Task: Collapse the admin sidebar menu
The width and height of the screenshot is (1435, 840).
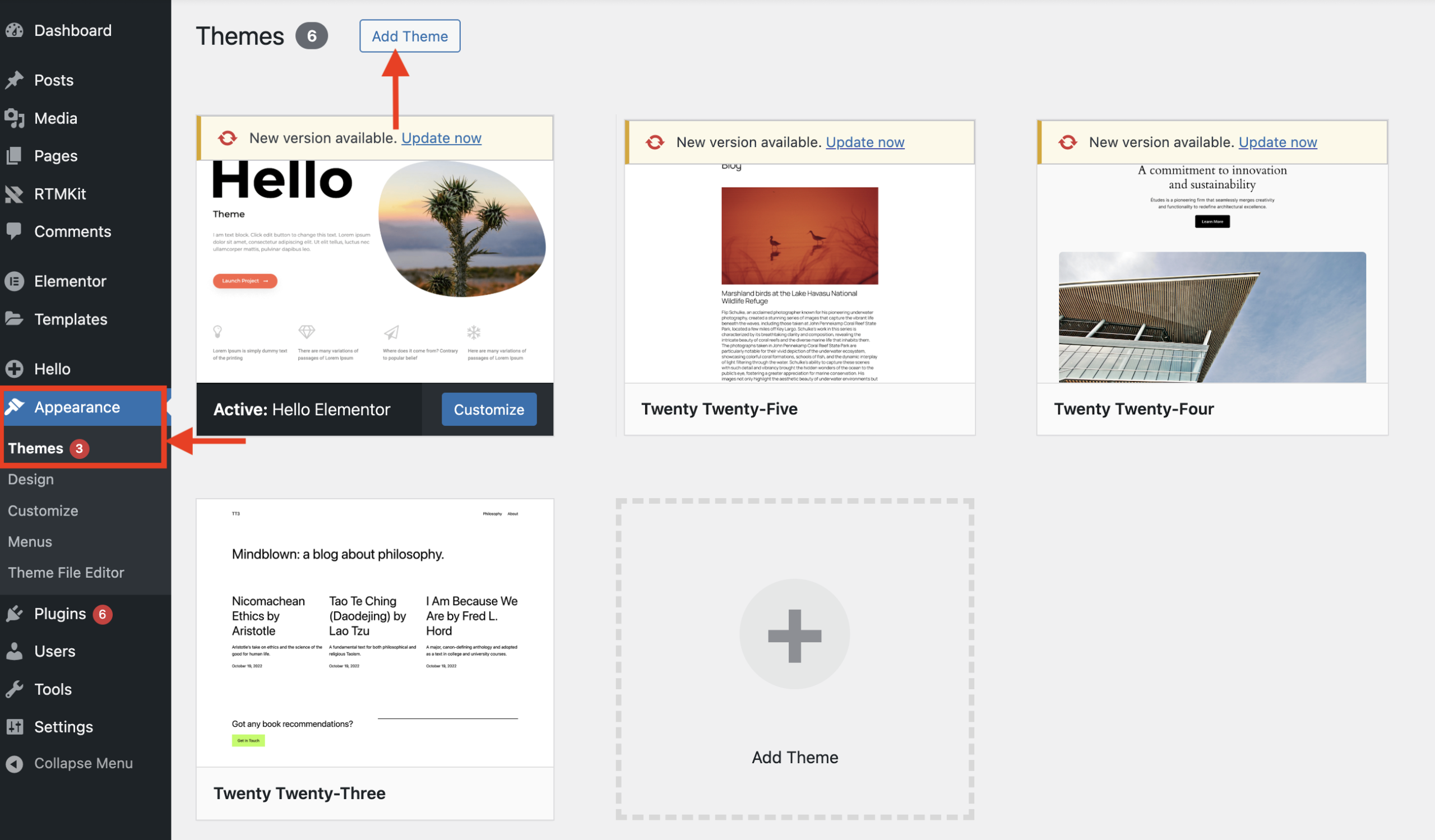Action: pyautogui.click(x=82, y=763)
